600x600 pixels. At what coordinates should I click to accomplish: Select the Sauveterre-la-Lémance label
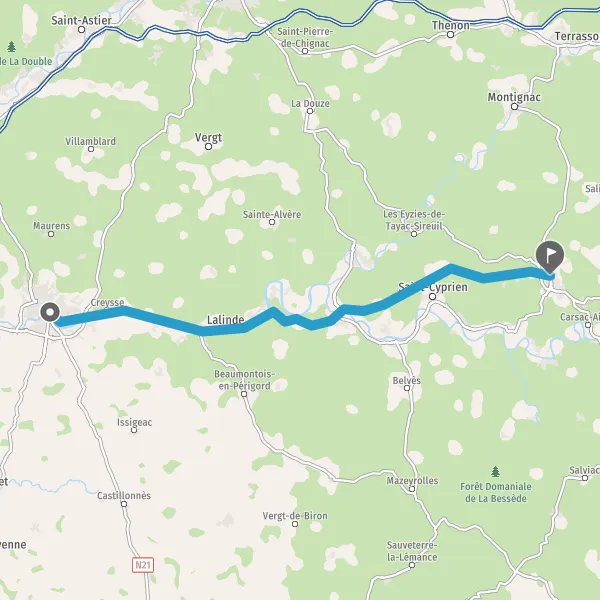412,551
